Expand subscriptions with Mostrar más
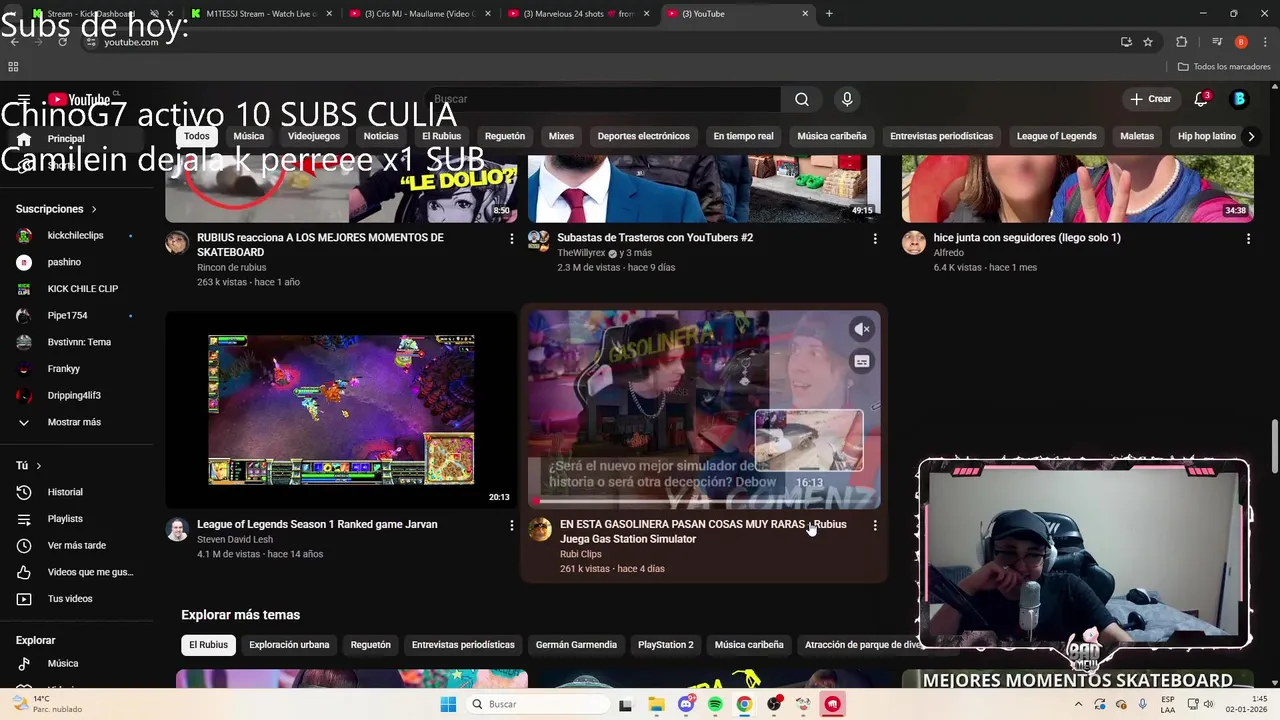 (x=74, y=422)
